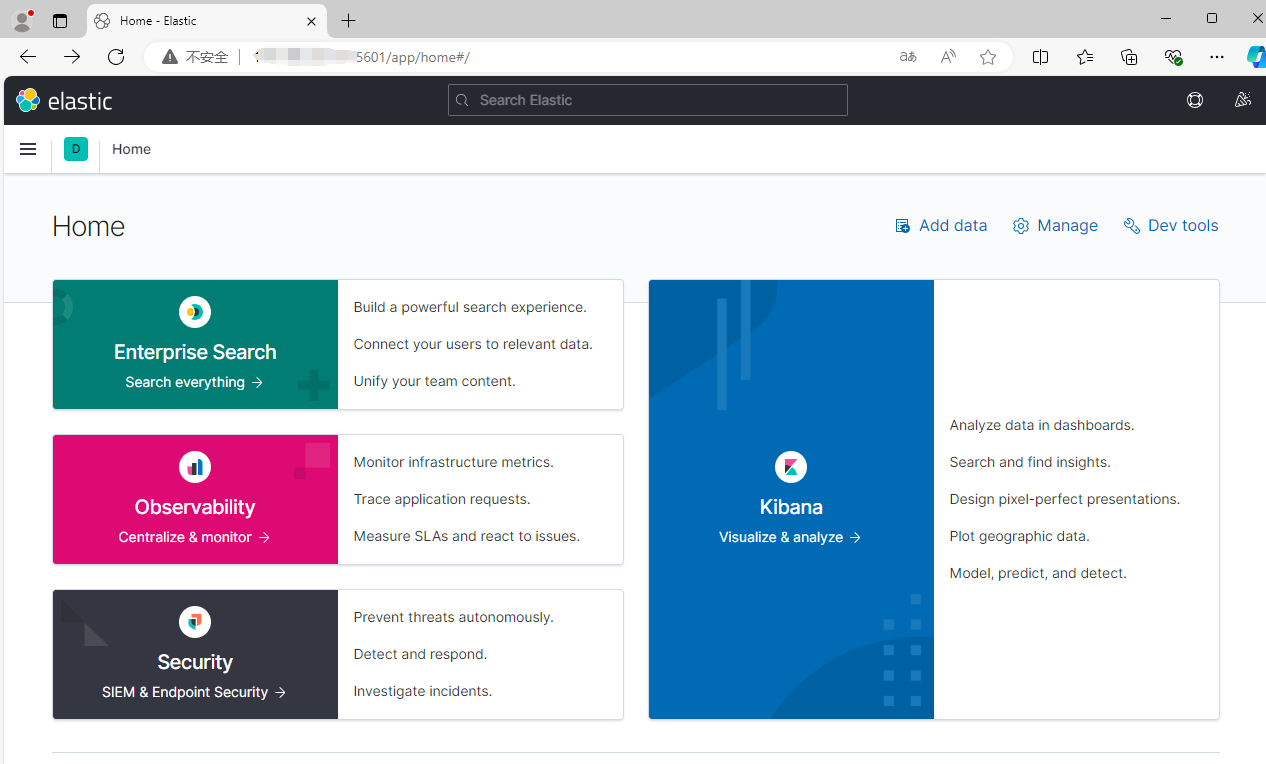This screenshot has width=1266, height=764.
Task: Click the translate page icon
Action: point(908,57)
